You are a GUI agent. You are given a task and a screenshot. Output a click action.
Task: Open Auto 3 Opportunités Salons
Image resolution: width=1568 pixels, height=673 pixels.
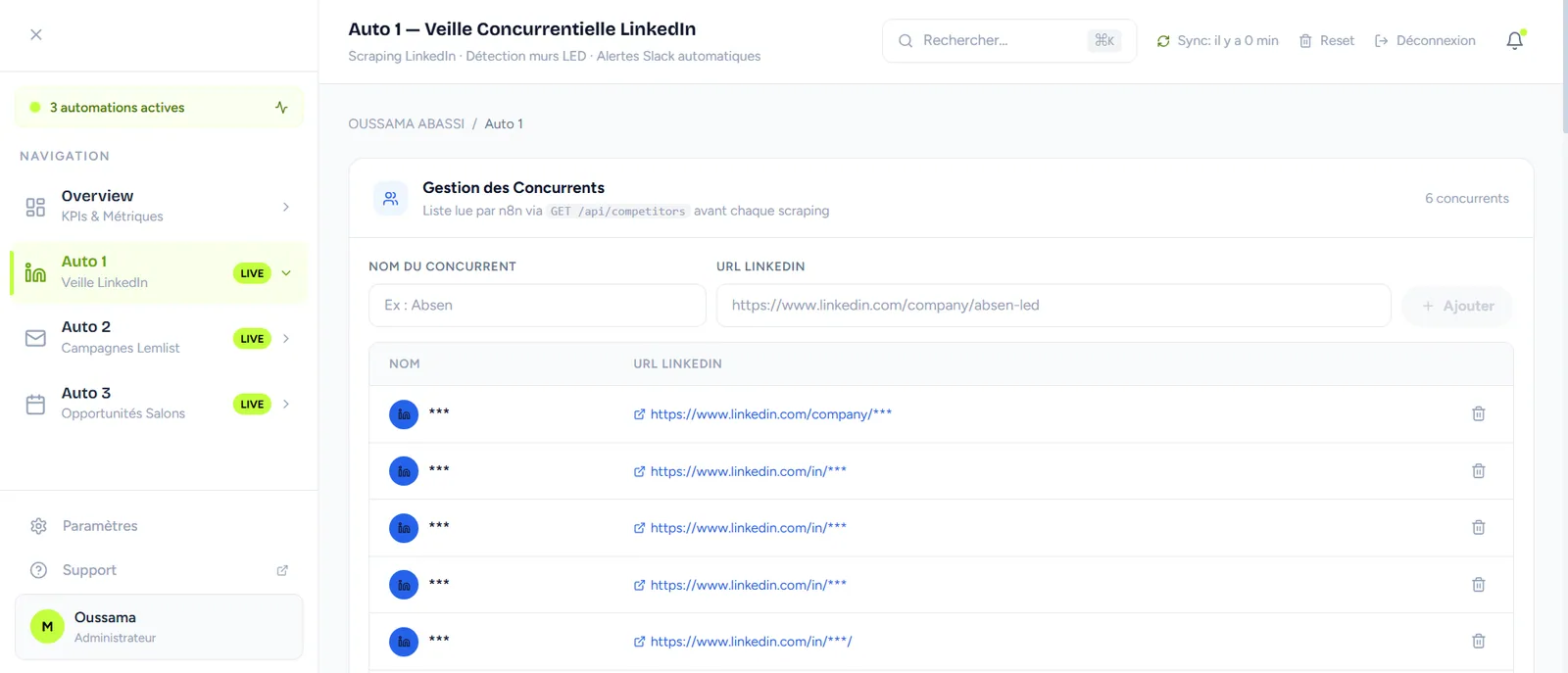[x=159, y=404]
